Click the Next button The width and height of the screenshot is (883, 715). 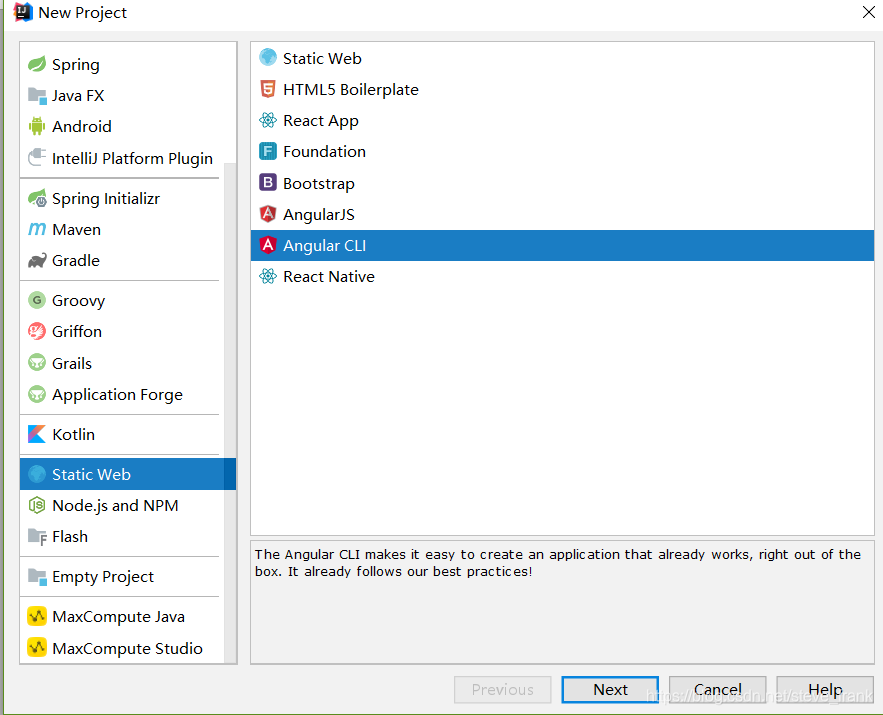pyautogui.click(x=610, y=689)
